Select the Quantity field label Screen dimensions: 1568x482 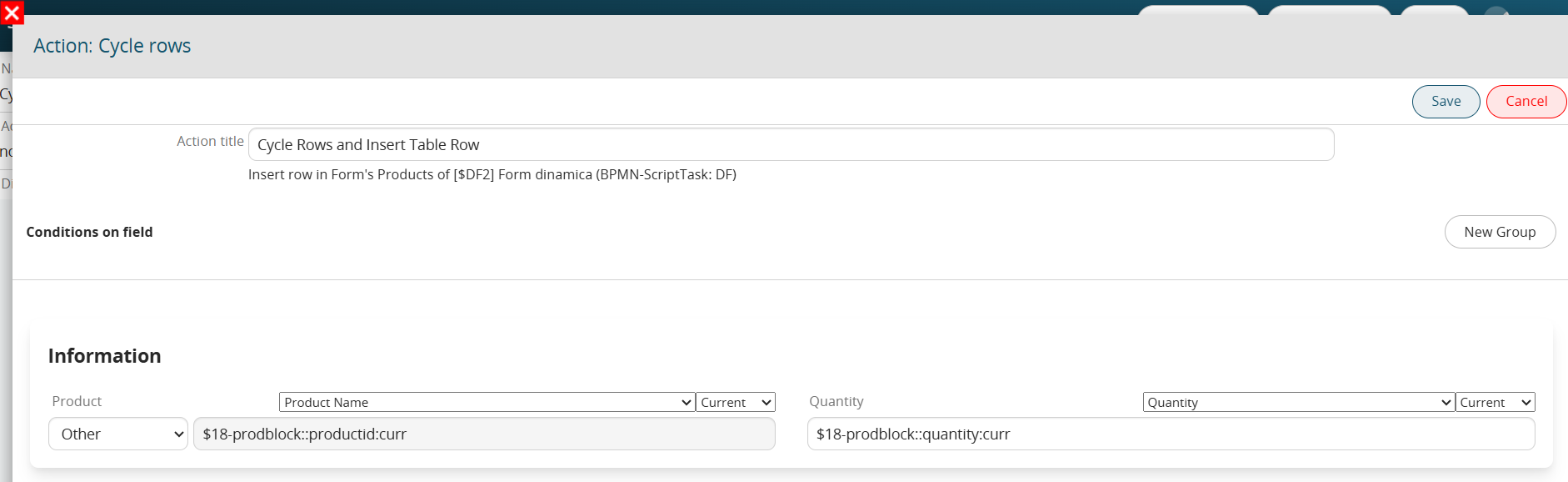836,401
